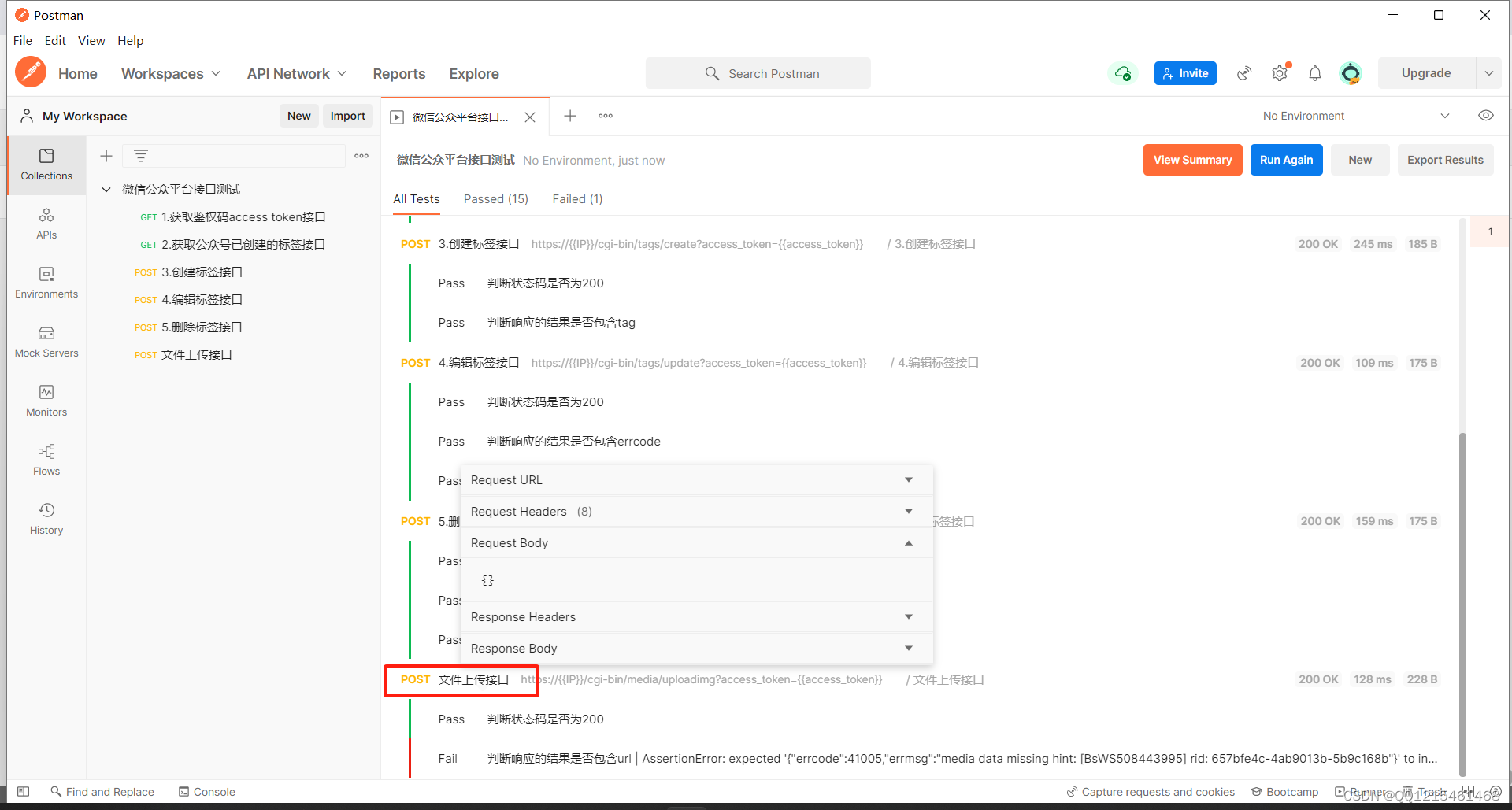Viewport: 1512px width, 810px height.
Task: Click Export Results button
Action: pos(1446,160)
